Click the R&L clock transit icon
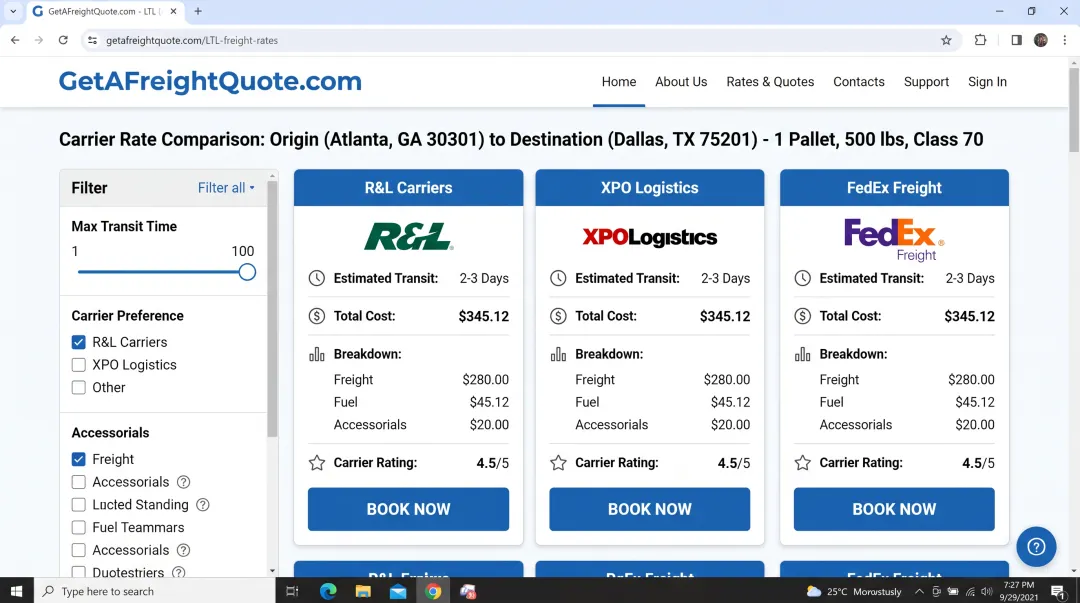The width and height of the screenshot is (1080, 603). [x=316, y=278]
